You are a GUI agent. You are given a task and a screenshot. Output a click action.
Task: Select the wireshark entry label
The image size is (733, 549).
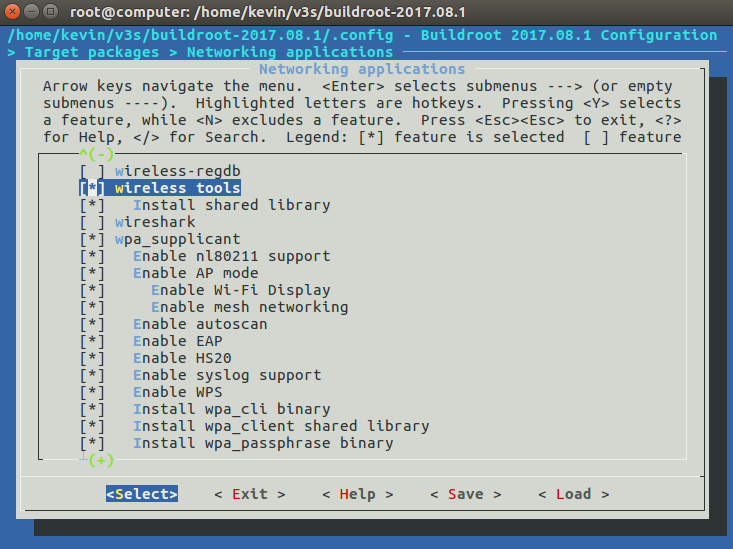coord(155,222)
